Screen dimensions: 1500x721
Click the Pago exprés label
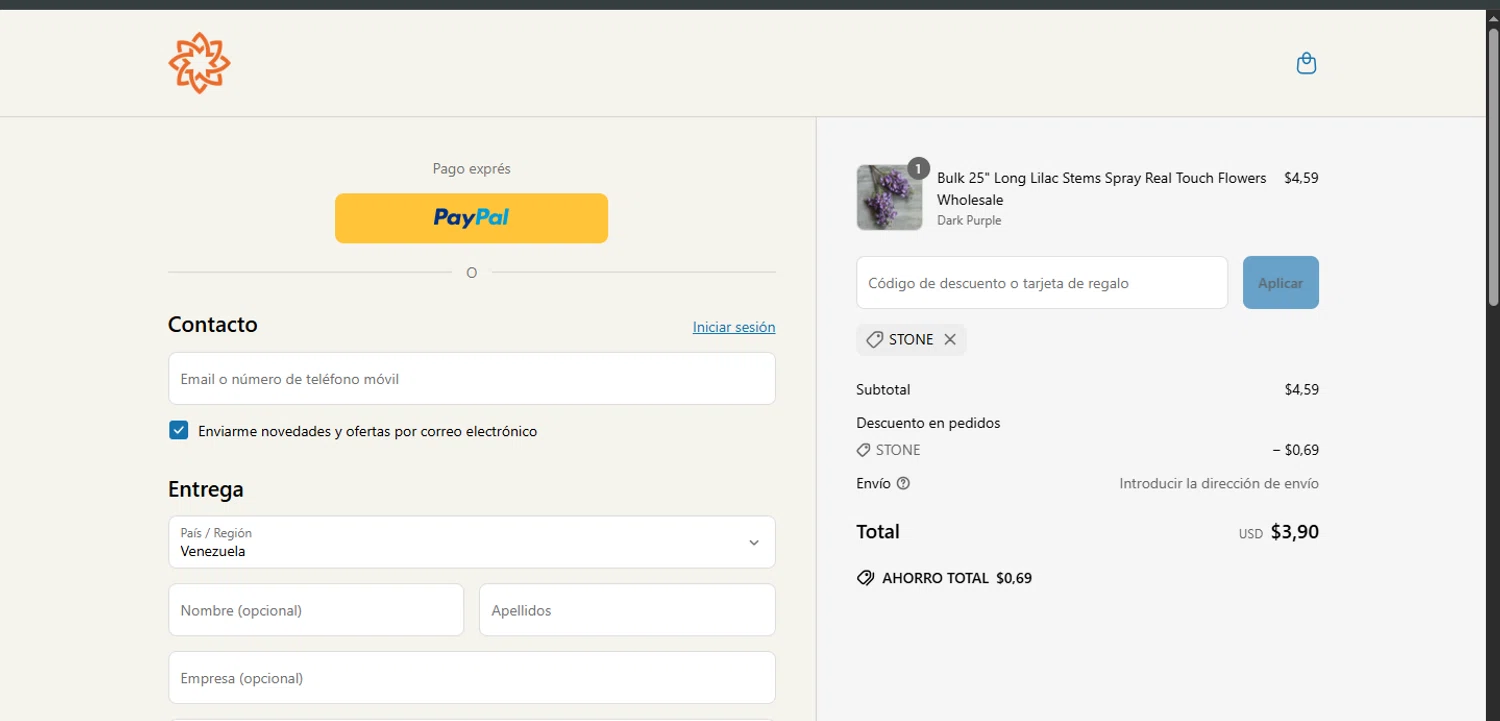472,169
